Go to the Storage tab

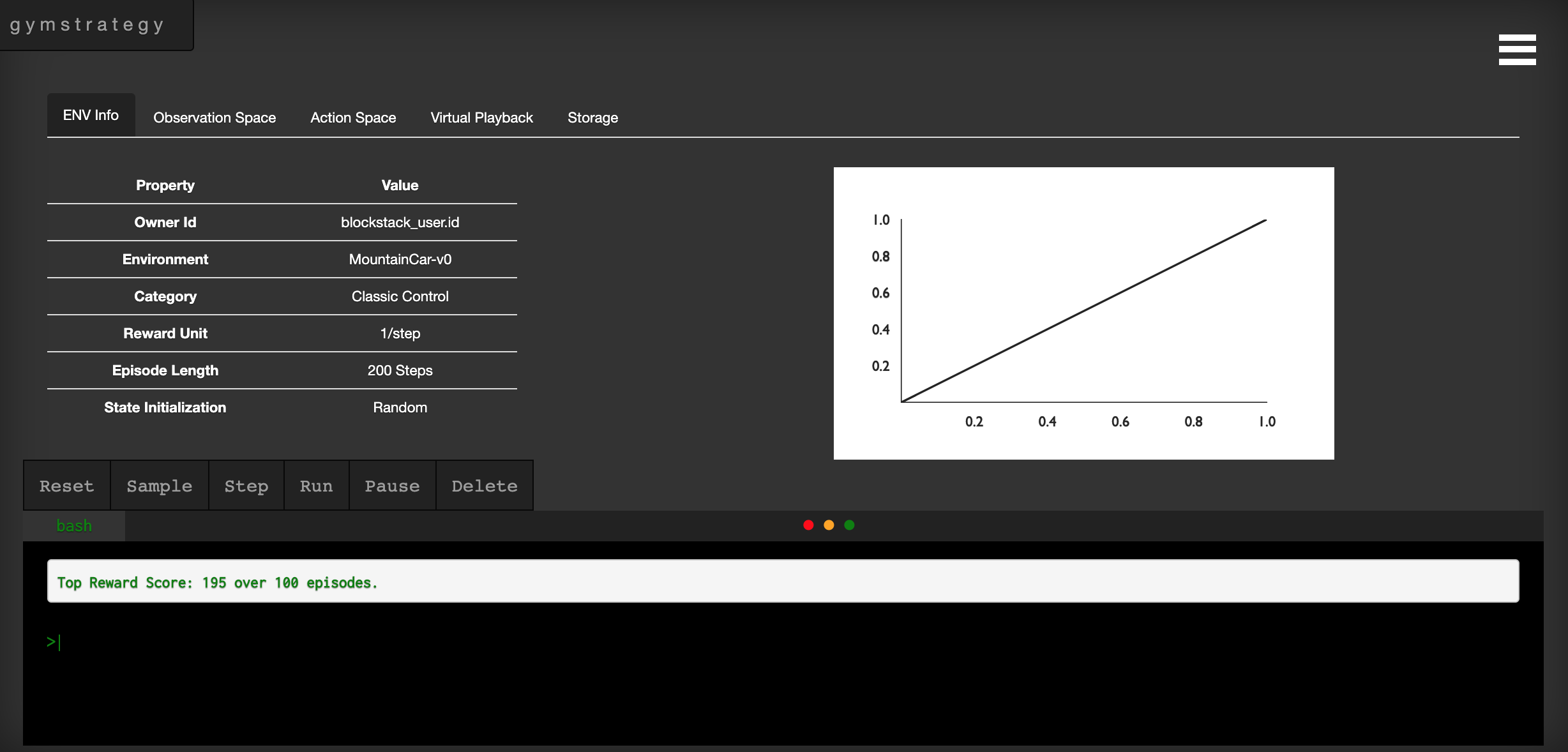point(592,117)
